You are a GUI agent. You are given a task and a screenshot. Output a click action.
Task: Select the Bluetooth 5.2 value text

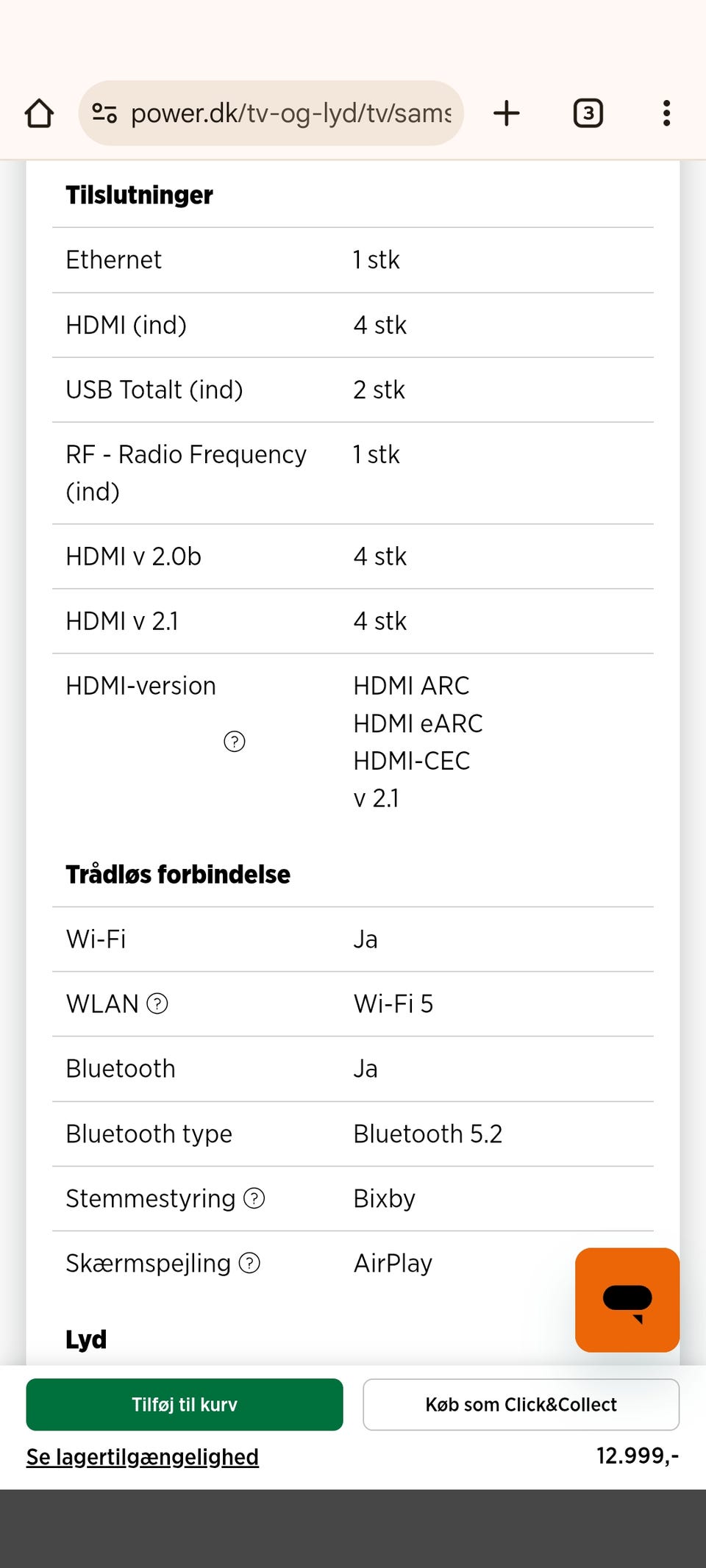pyautogui.click(x=427, y=1134)
